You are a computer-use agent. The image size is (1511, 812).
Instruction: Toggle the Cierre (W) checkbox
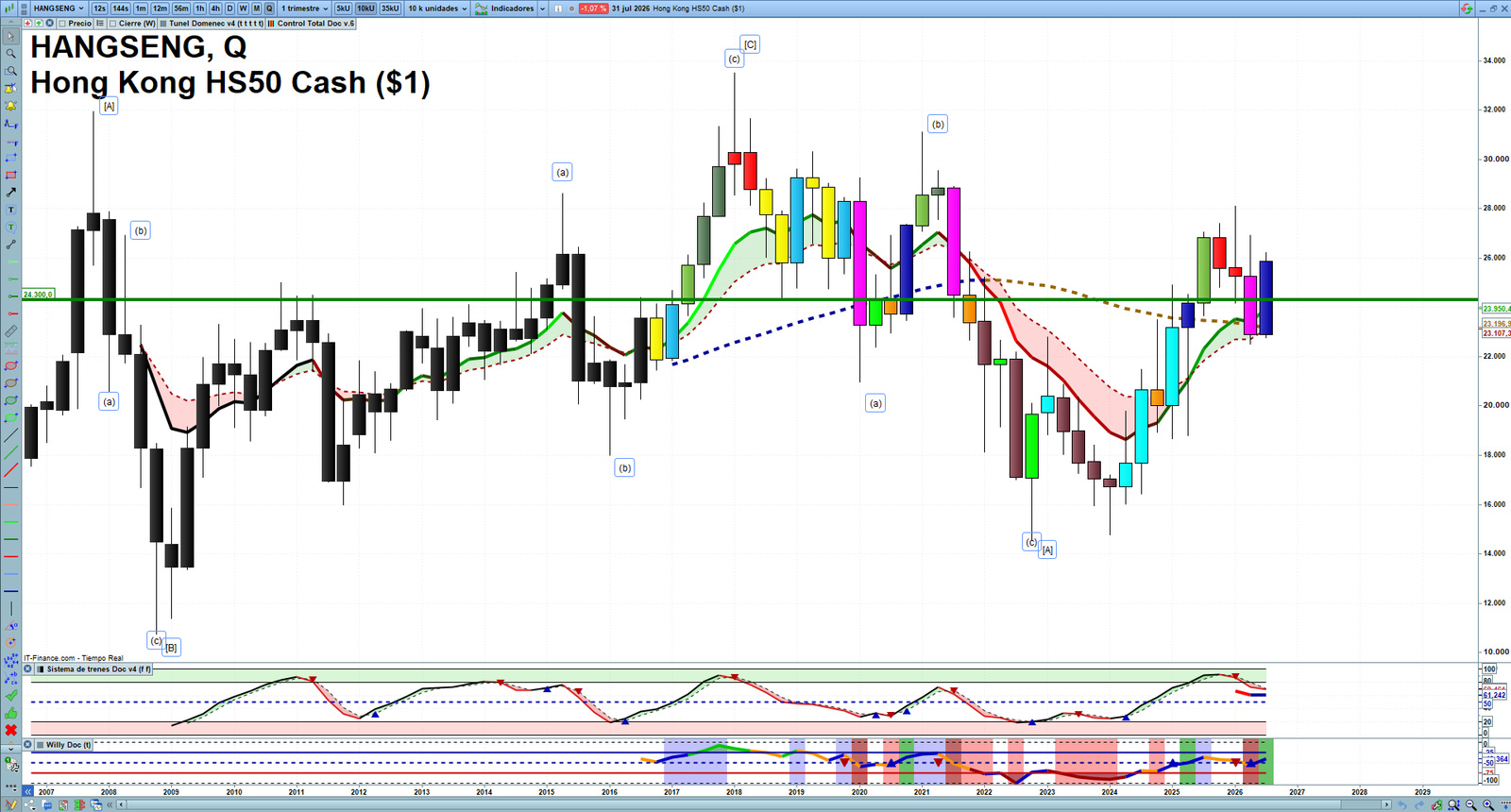coord(113,24)
